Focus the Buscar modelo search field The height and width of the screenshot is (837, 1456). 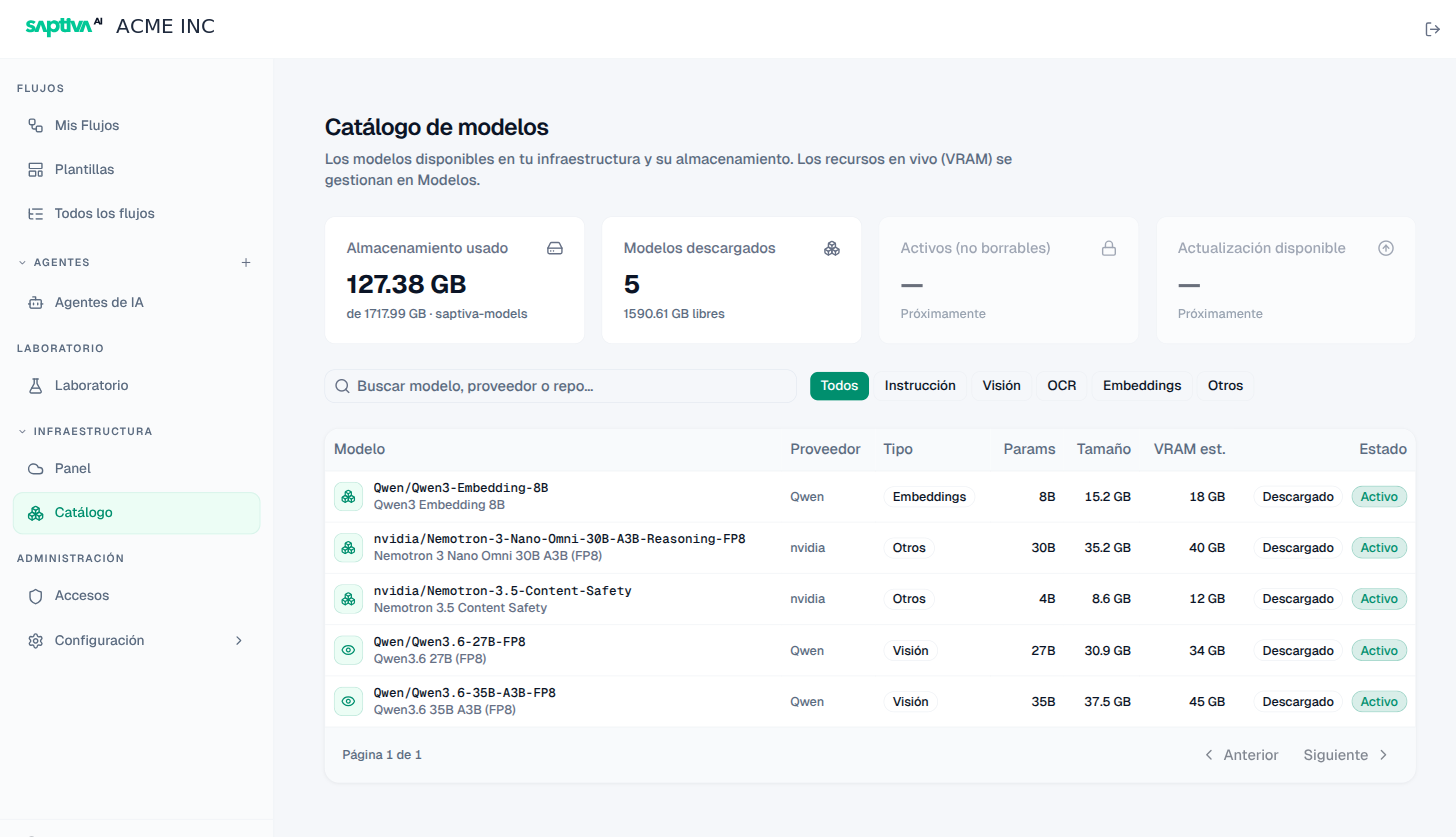point(560,386)
